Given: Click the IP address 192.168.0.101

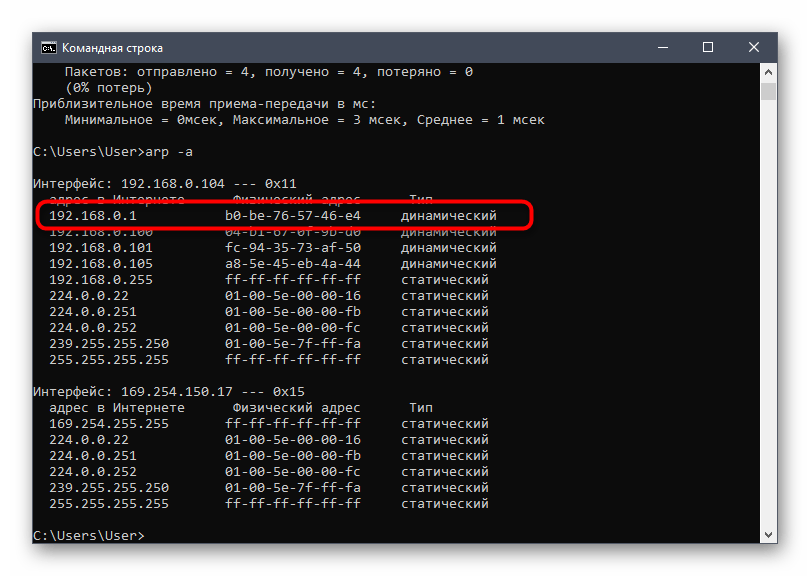Looking at the screenshot, I should (101, 248).
